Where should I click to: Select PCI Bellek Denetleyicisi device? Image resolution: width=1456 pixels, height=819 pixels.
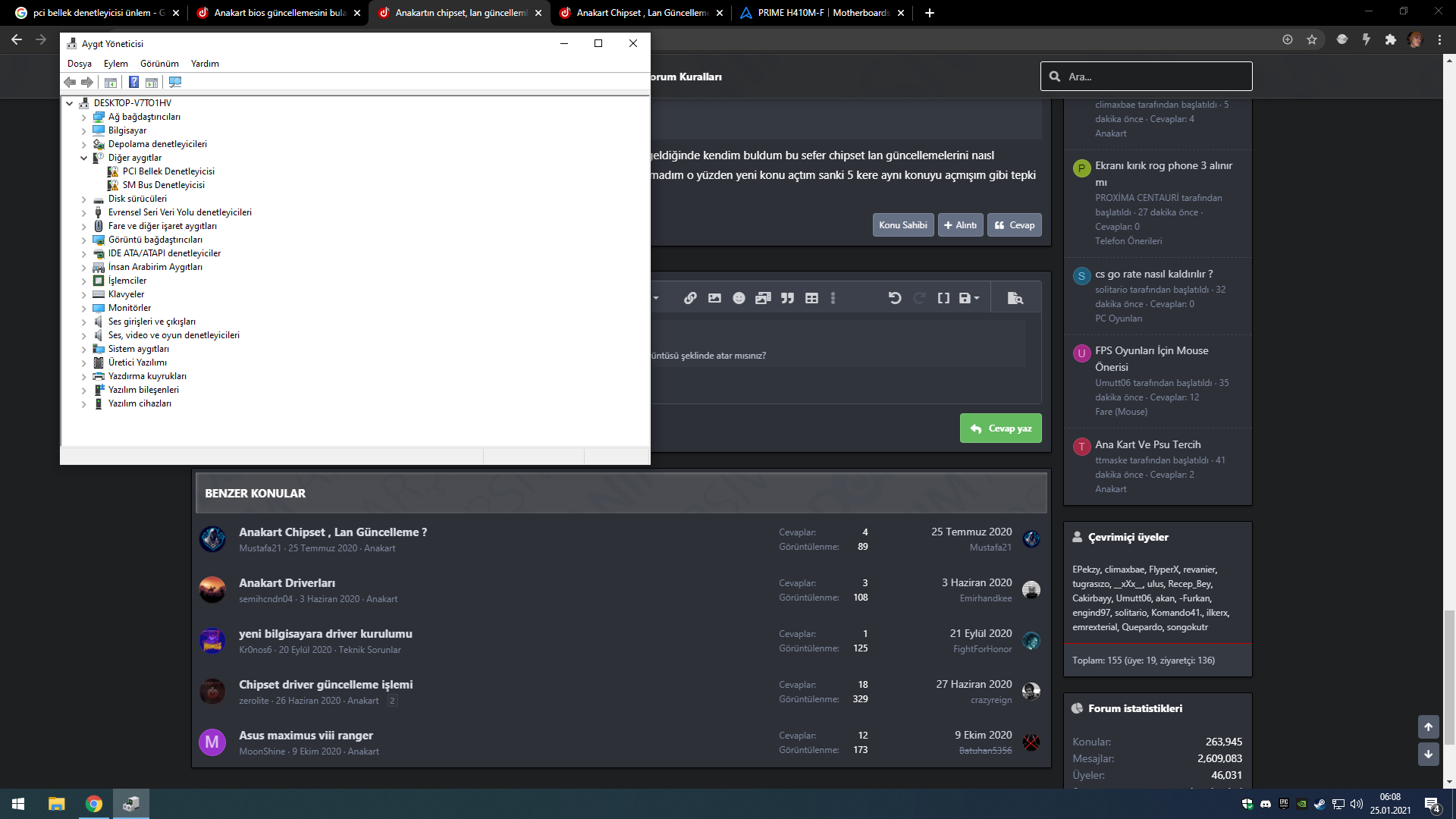coord(168,171)
